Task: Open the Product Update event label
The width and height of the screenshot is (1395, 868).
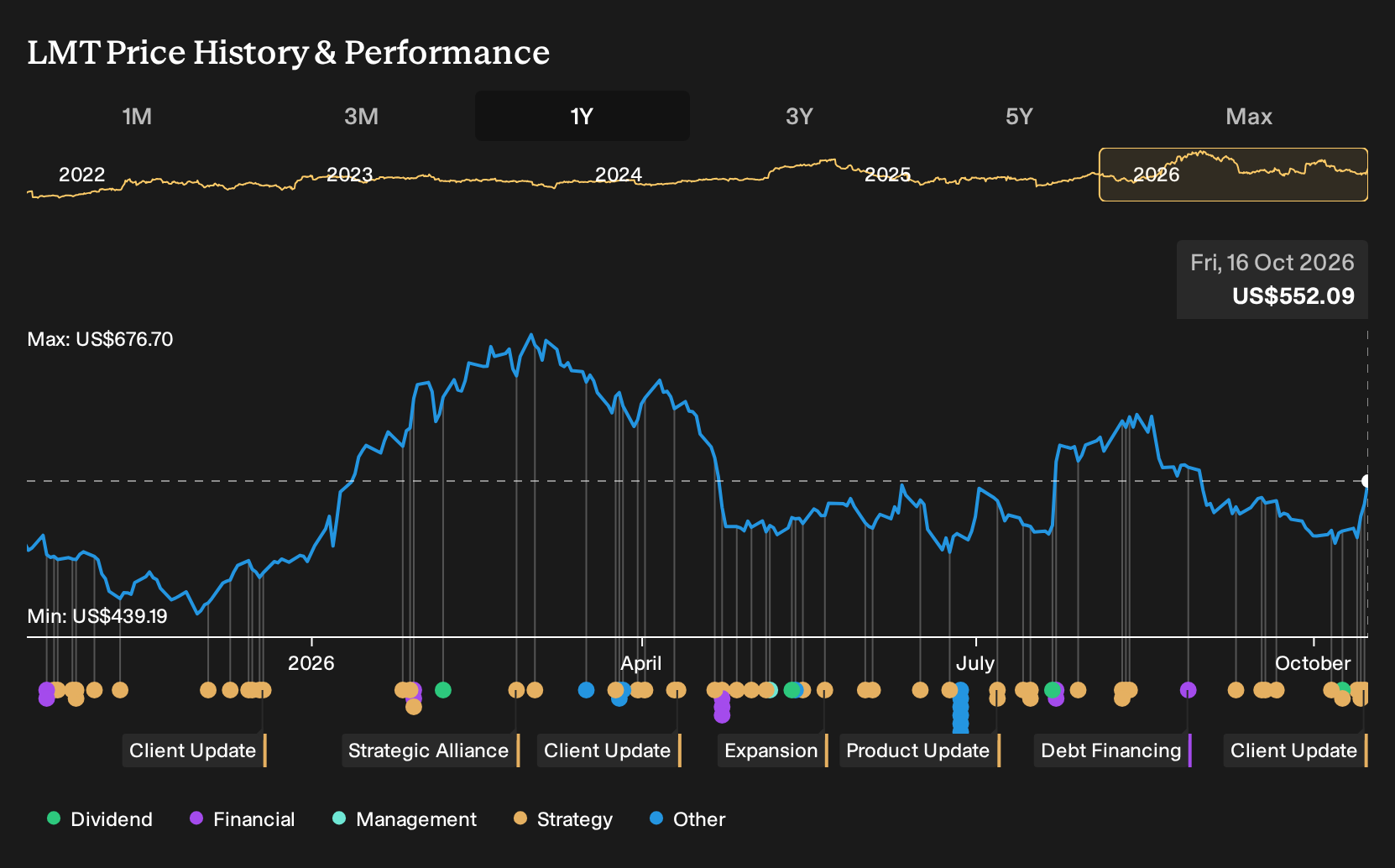Action: click(x=920, y=750)
